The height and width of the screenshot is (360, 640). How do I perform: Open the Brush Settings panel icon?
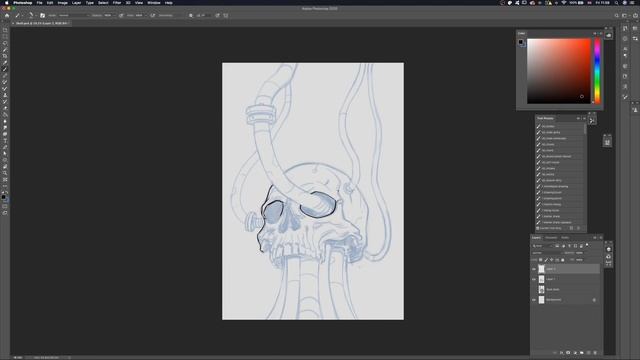coord(42,16)
